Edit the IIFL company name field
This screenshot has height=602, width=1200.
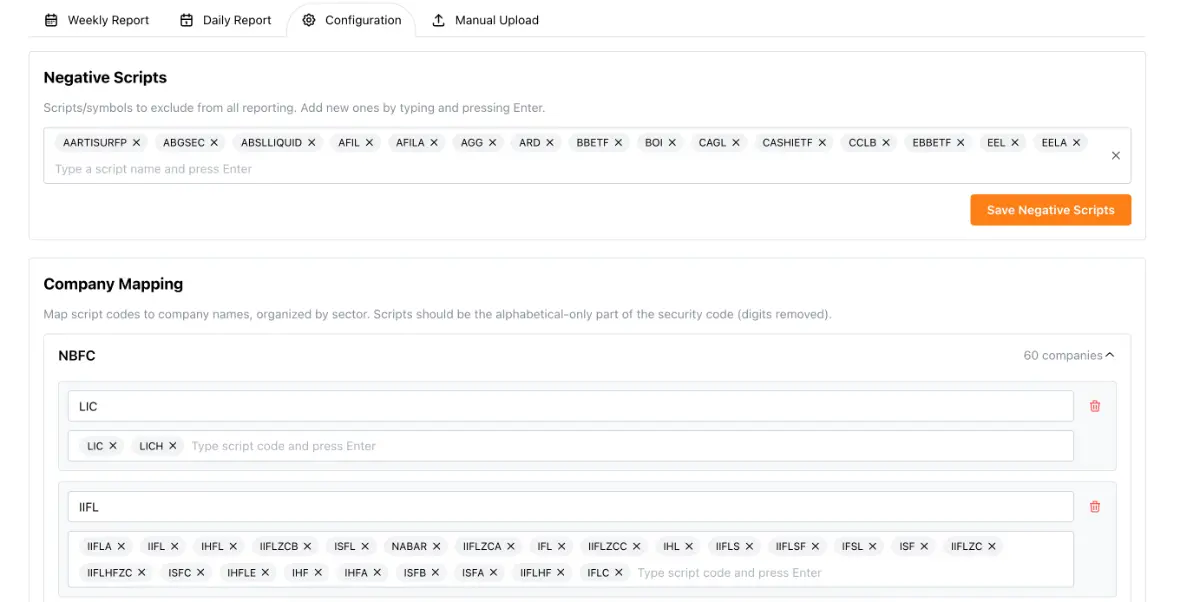pos(570,507)
